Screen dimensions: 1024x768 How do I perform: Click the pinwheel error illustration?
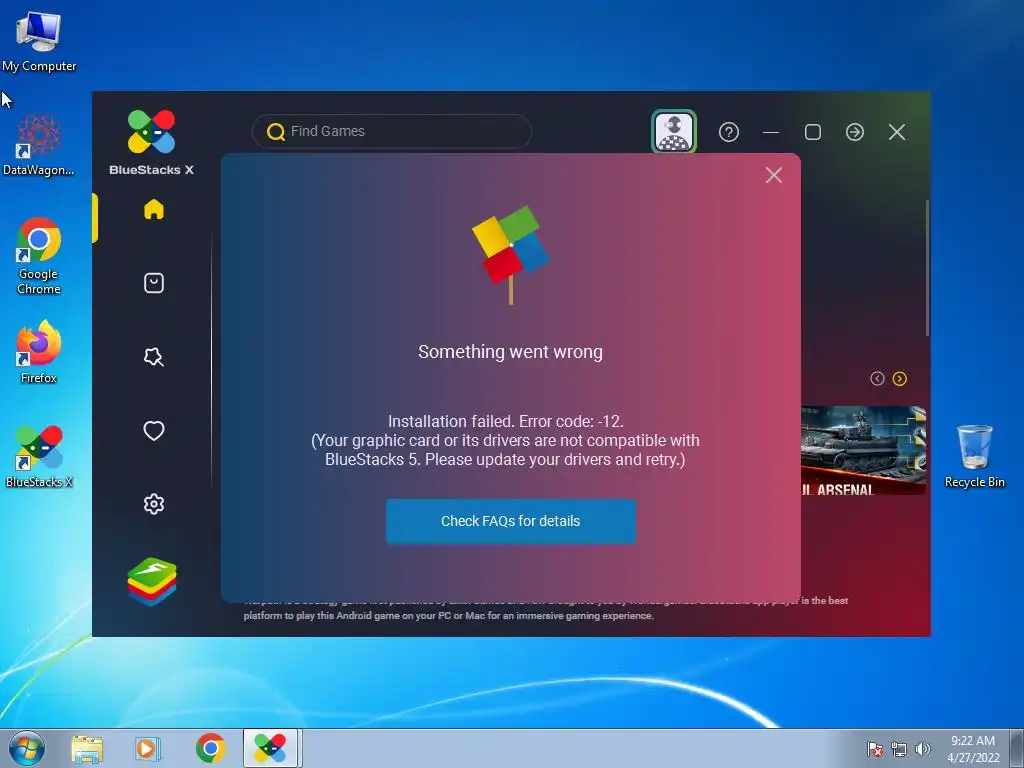tap(511, 255)
